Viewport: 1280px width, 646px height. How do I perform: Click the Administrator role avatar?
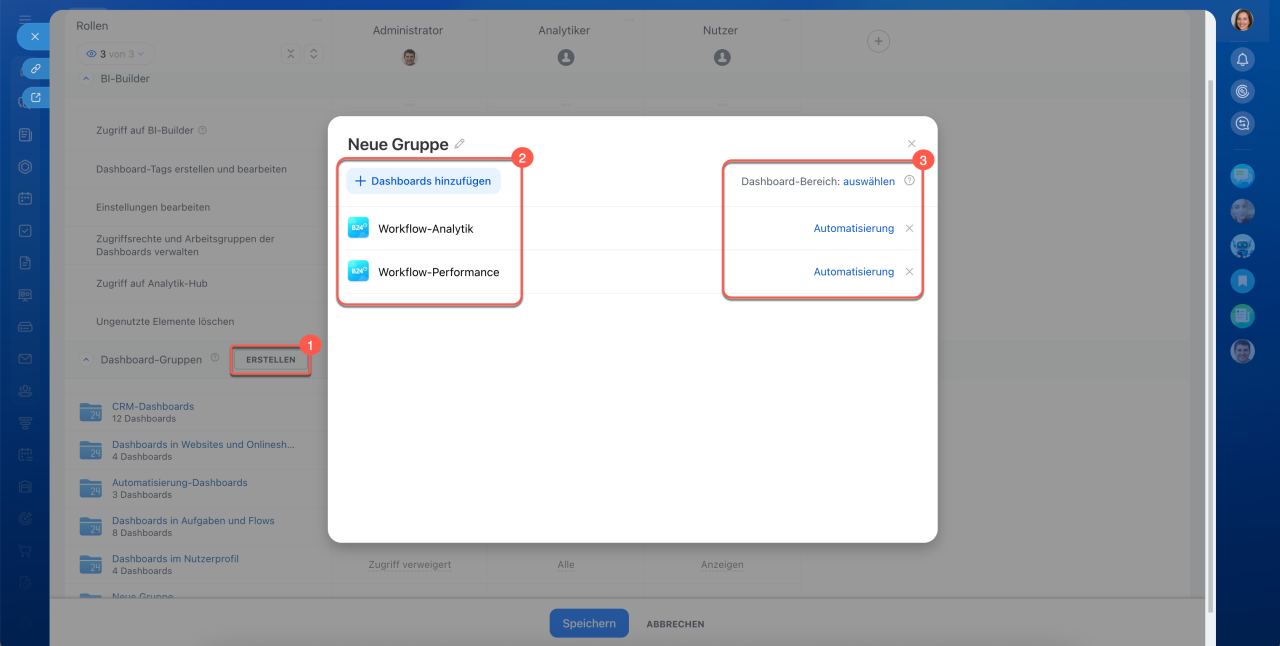click(409, 58)
